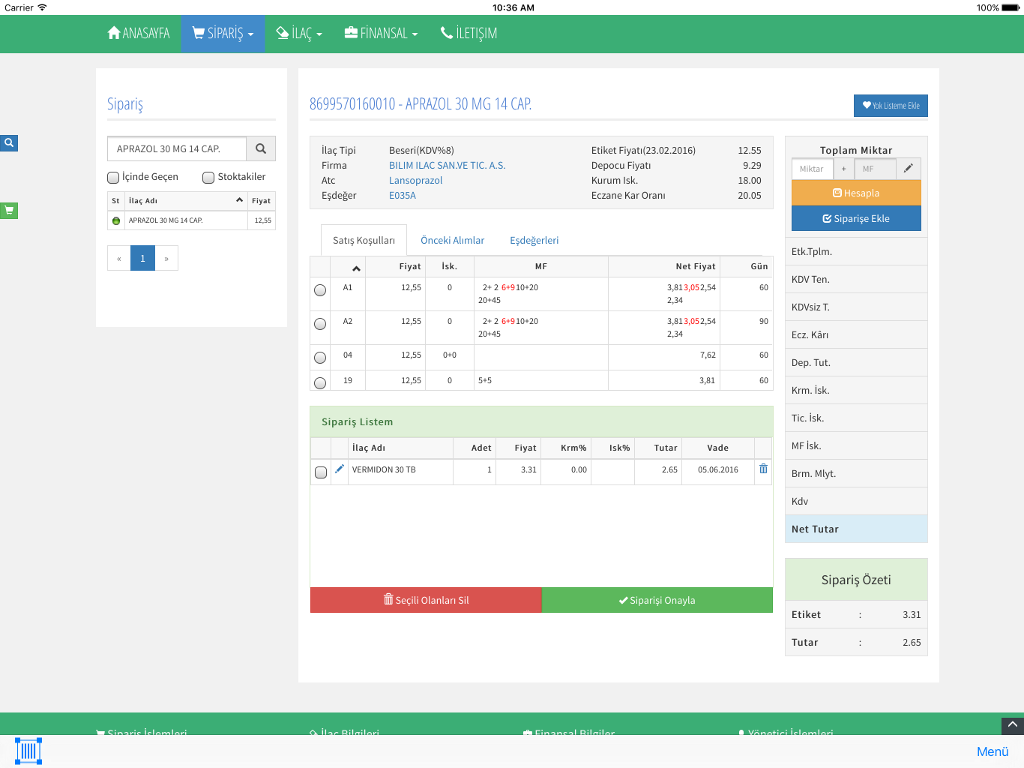Click the Ecz. Kârı row
This screenshot has width=1024, height=768.
pos(856,335)
